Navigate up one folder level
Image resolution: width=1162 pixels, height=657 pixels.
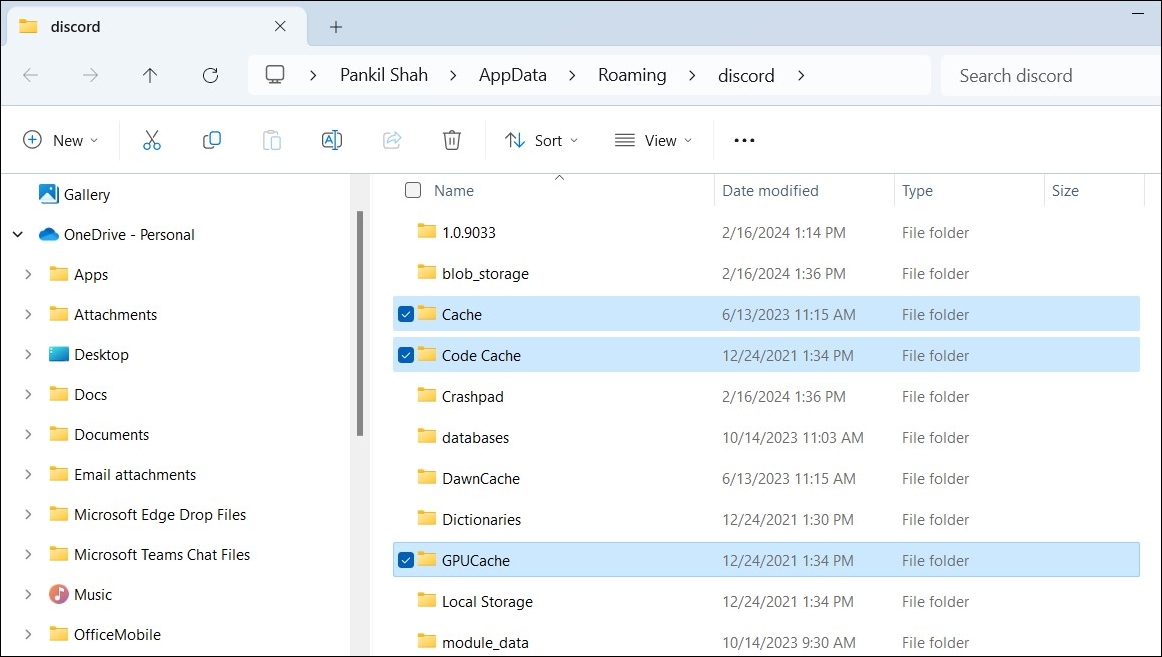[x=150, y=75]
